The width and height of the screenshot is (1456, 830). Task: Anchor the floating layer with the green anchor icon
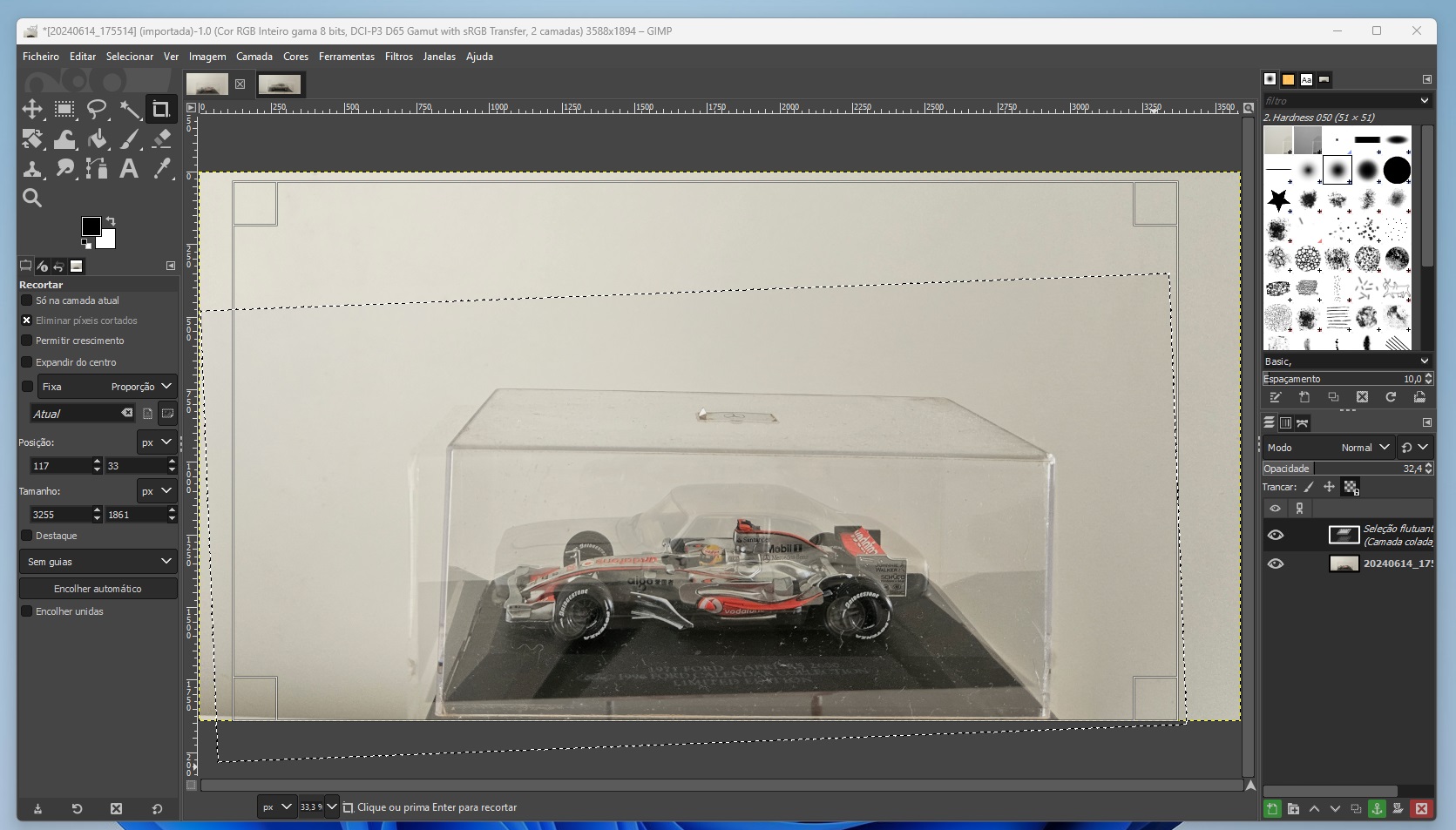(1377, 808)
